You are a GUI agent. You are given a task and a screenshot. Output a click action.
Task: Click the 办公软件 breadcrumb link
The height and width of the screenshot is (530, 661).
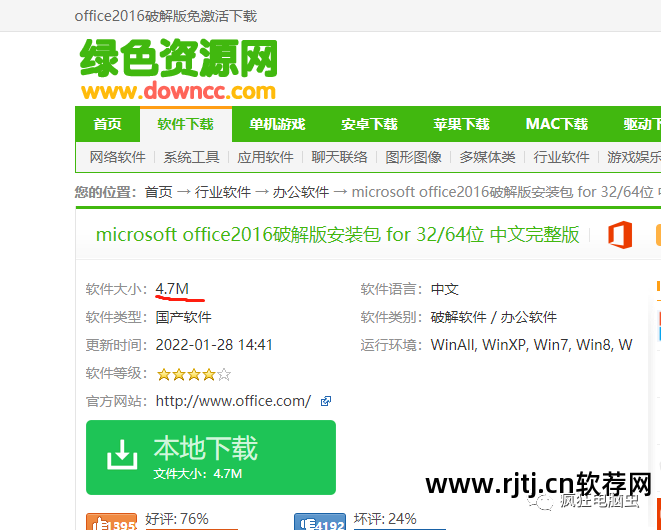pos(301,192)
